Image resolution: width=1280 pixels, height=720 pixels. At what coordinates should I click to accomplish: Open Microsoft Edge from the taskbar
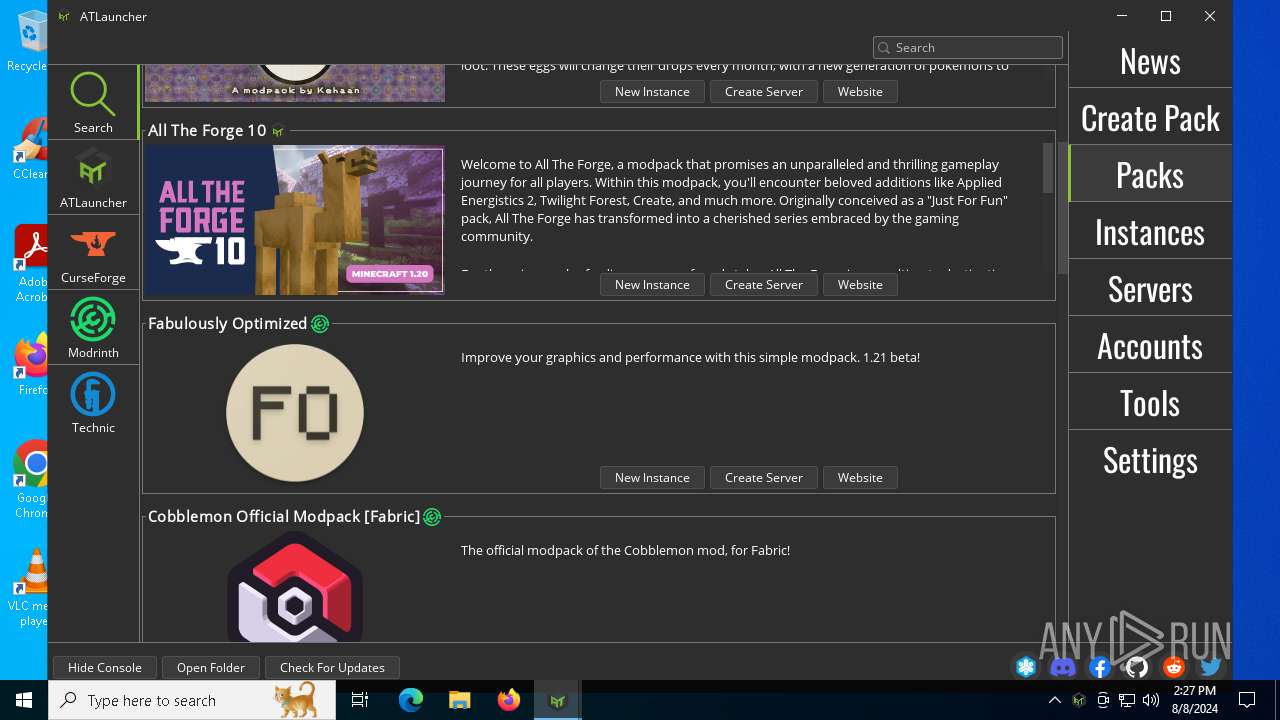(x=411, y=700)
